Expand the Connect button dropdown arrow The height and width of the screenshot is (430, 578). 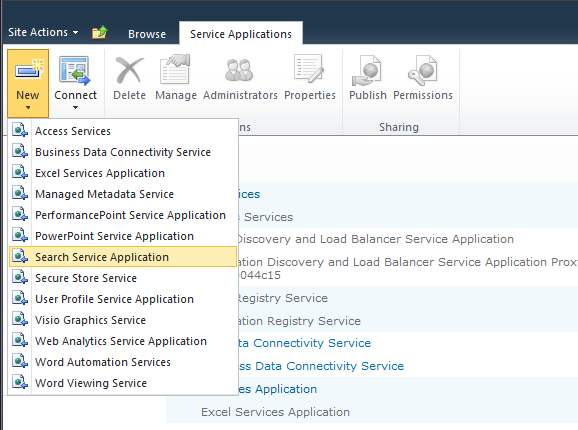point(75,108)
